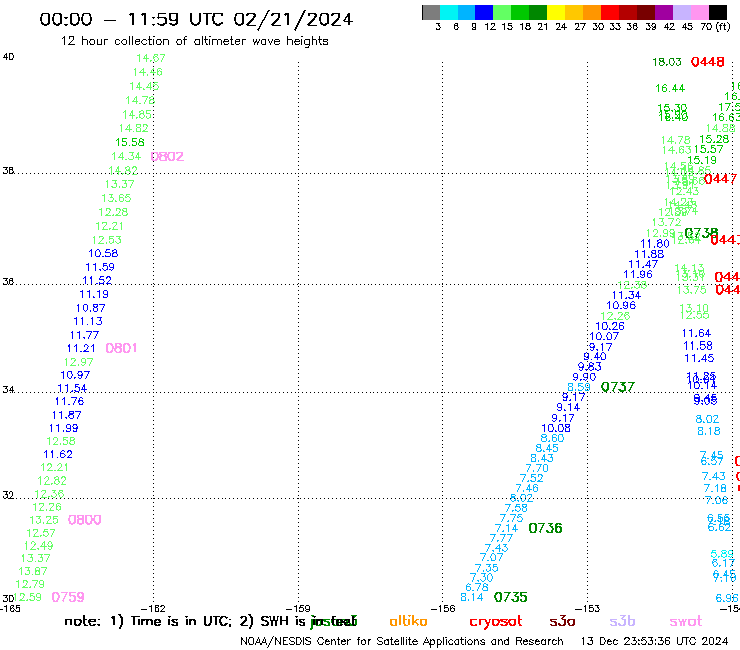740x650 pixels.
Task: Click the wave height value 15.57
Action: point(708,149)
